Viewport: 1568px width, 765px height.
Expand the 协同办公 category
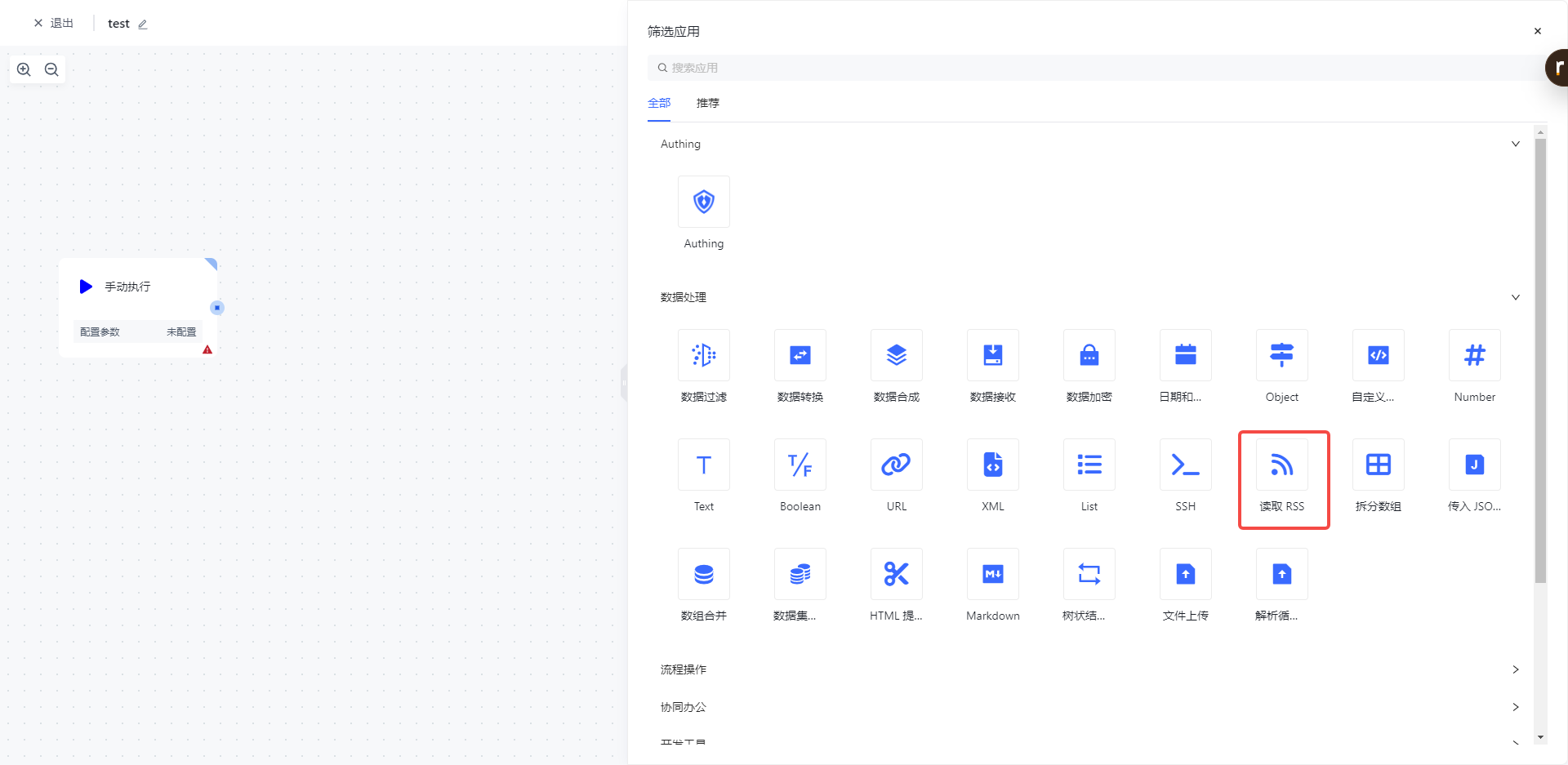(x=1515, y=707)
